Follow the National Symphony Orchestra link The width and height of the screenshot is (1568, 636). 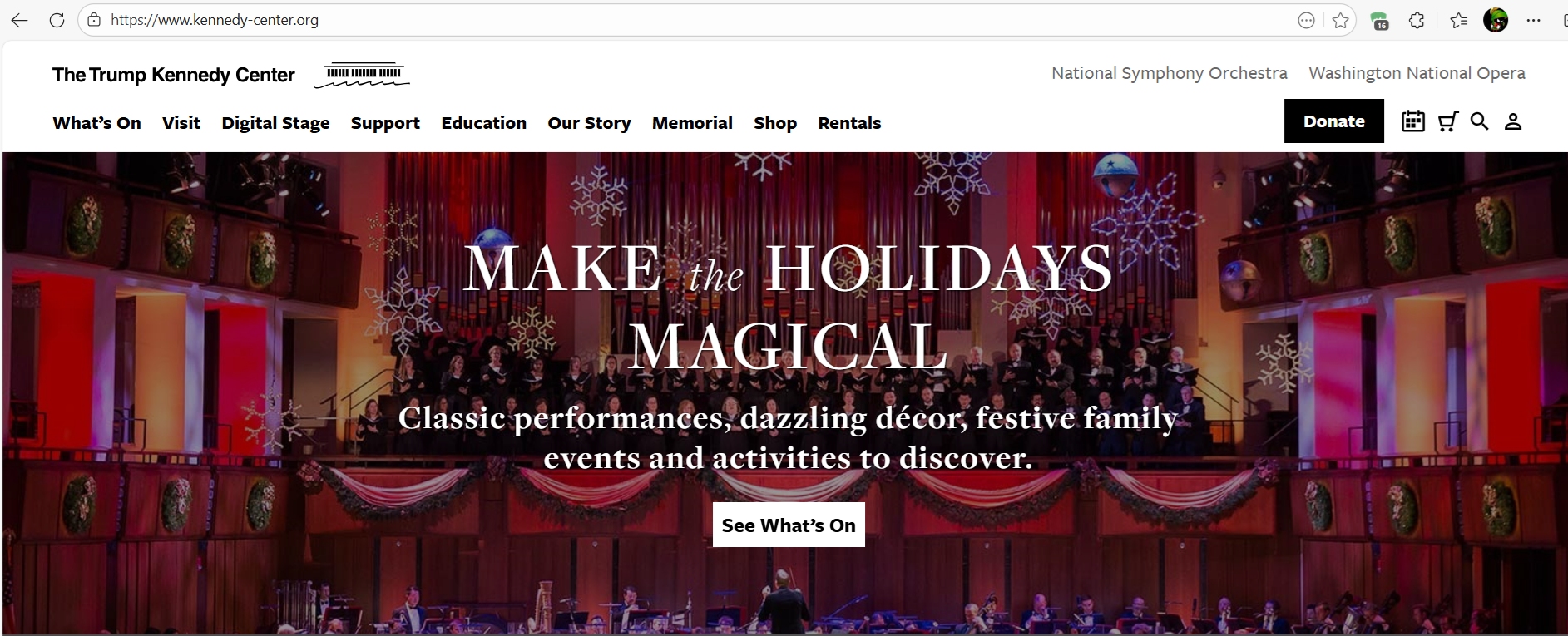[x=1169, y=73]
